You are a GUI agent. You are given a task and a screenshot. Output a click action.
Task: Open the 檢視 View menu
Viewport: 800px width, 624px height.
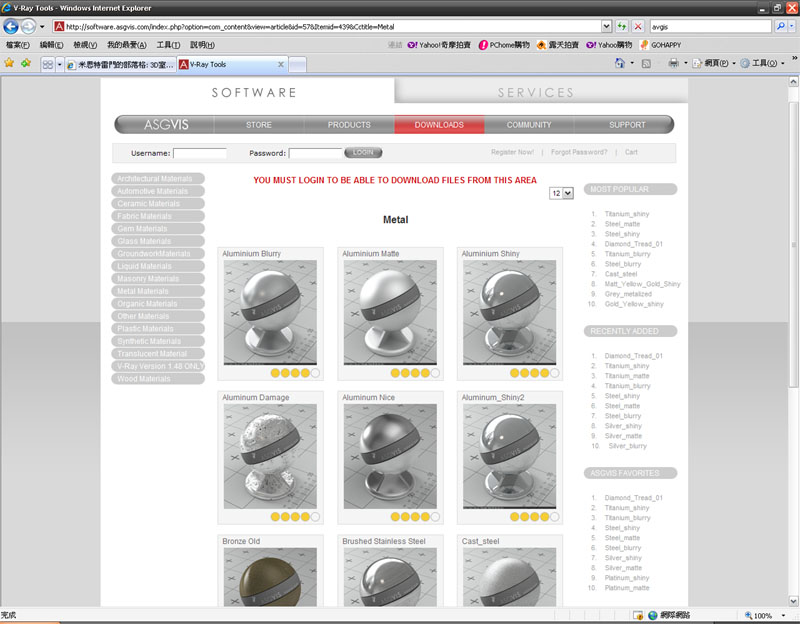[x=85, y=45]
